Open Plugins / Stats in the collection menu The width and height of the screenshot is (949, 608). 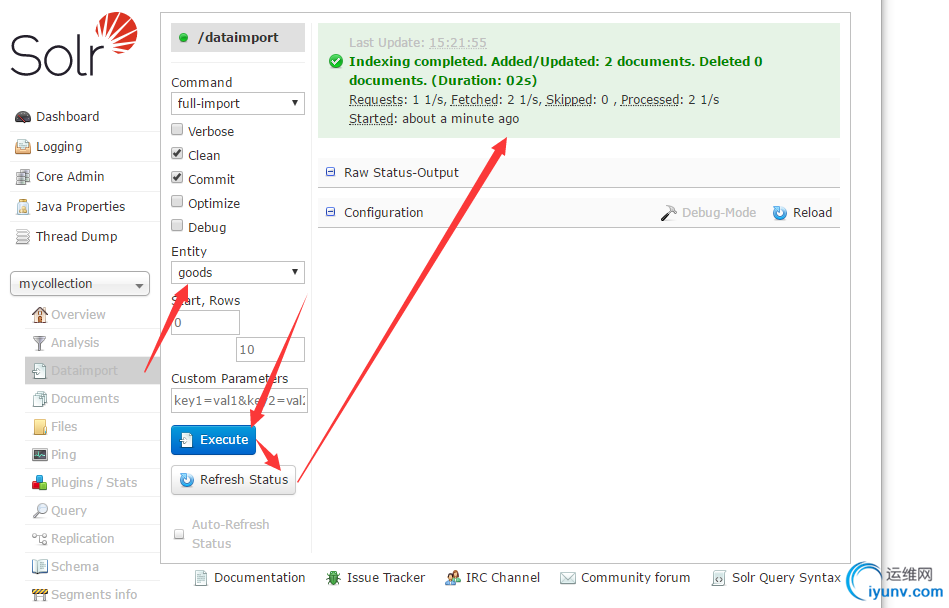point(94,483)
